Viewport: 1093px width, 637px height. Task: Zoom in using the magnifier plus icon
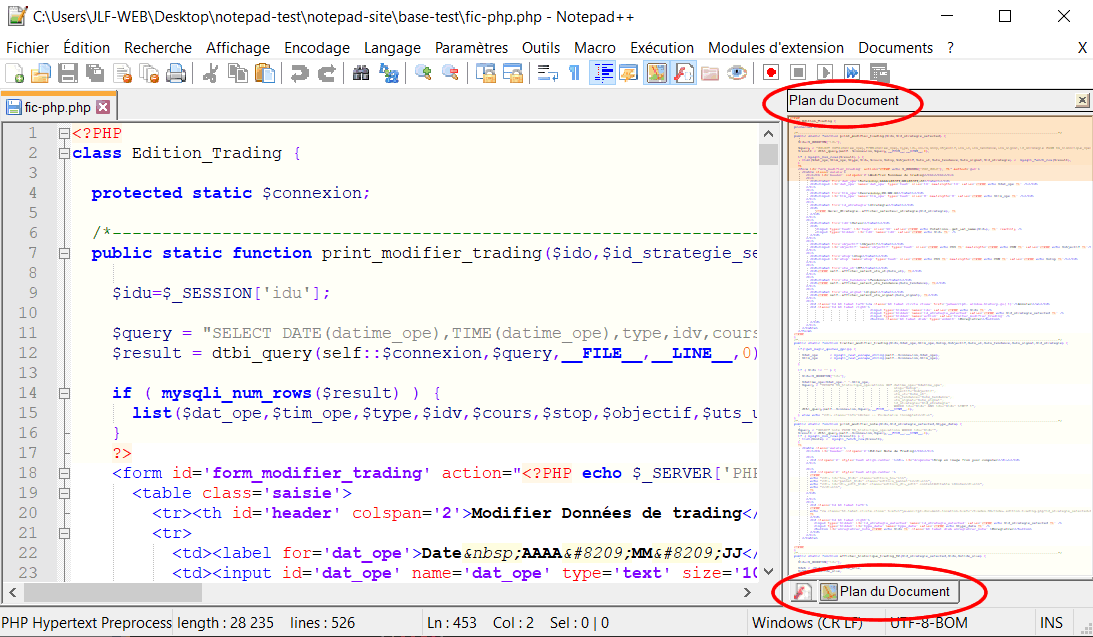pos(424,73)
